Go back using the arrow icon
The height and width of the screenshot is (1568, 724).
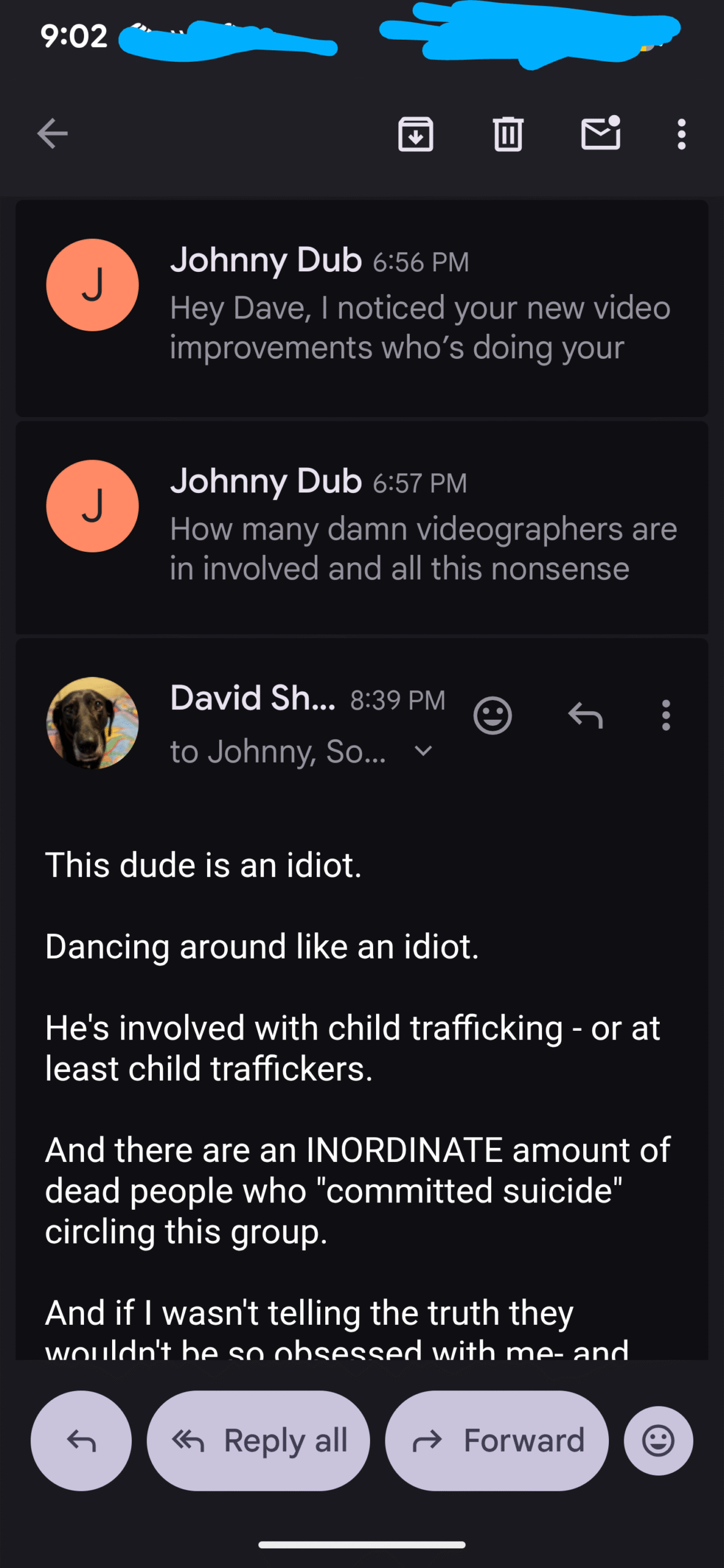(x=53, y=134)
